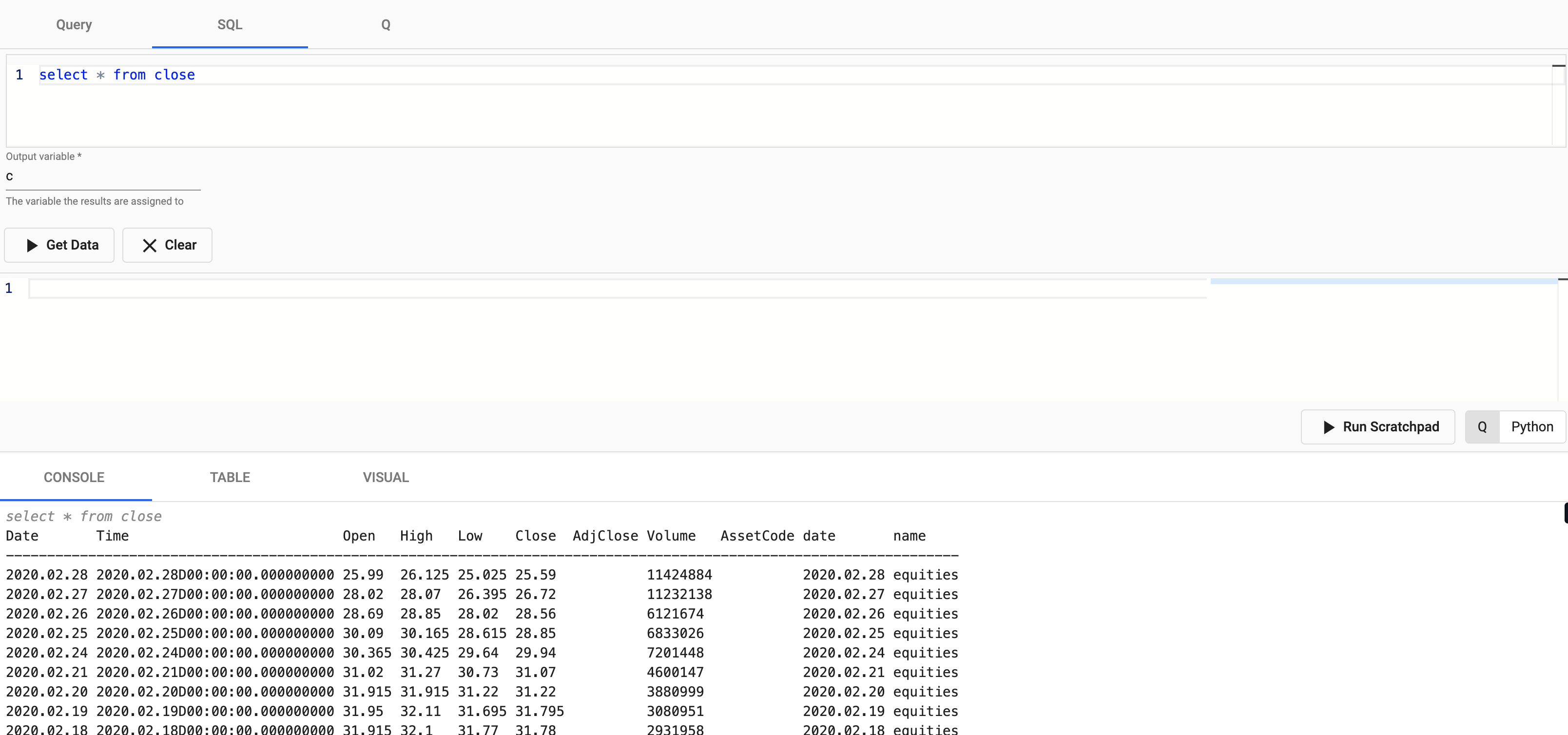This screenshot has height=735, width=1568.
Task: Click the volume value 11424884
Action: pyautogui.click(x=679, y=574)
